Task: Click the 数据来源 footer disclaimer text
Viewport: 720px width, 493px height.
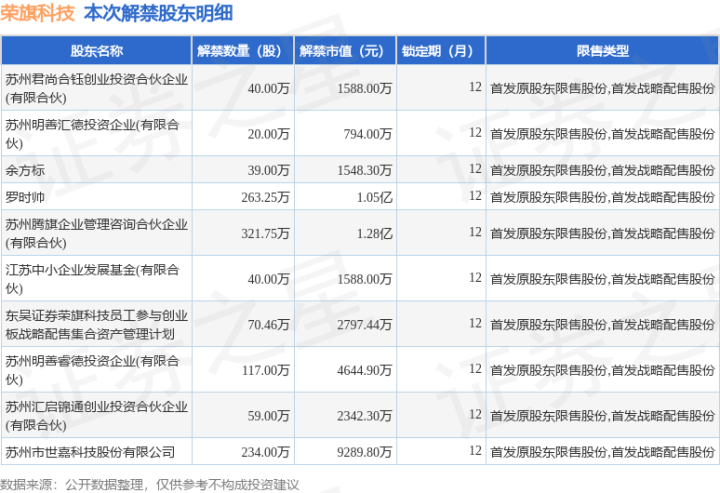Action: click(150, 484)
